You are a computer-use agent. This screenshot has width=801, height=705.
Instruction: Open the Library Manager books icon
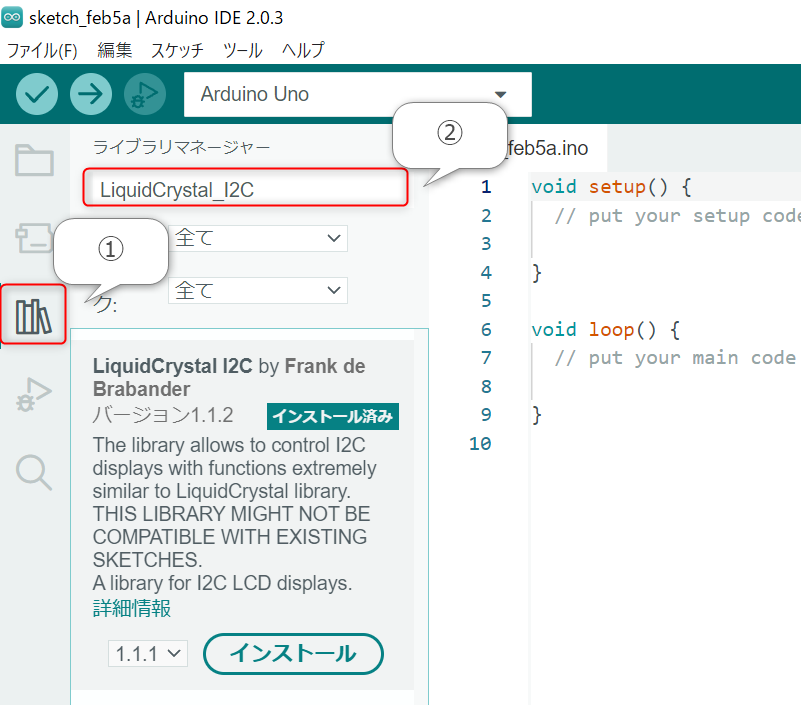pos(34,316)
